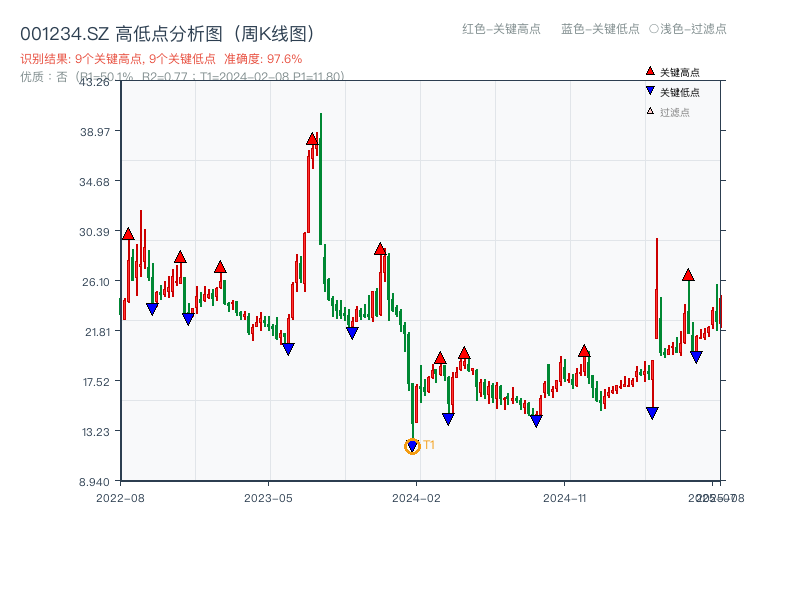Click the orange dashed circle highlighting T1

pyautogui.click(x=412, y=447)
